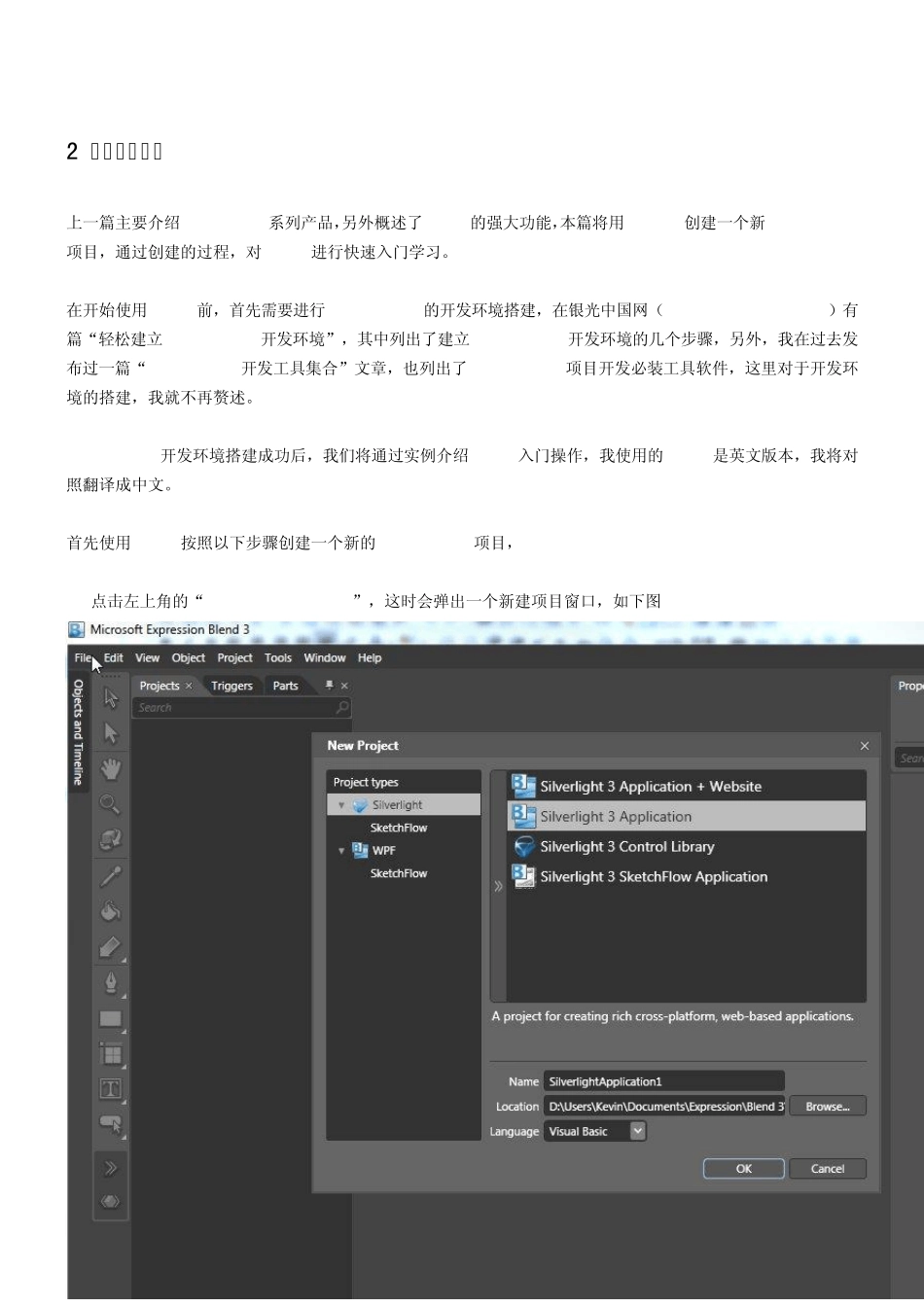Select the Zoom magnifier tool
924x1307 pixels.
[x=111, y=804]
